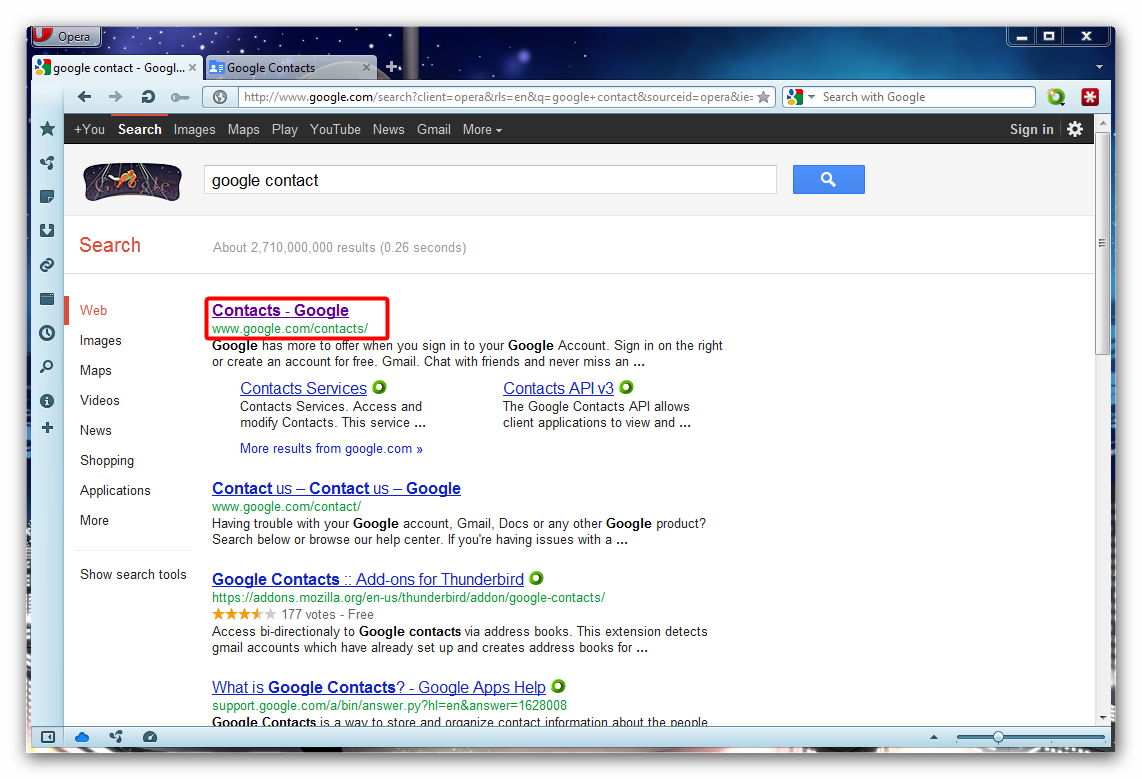This screenshot has height=779, width=1142.
Task: Switch to the Google Contacts tab
Action: pos(291,68)
